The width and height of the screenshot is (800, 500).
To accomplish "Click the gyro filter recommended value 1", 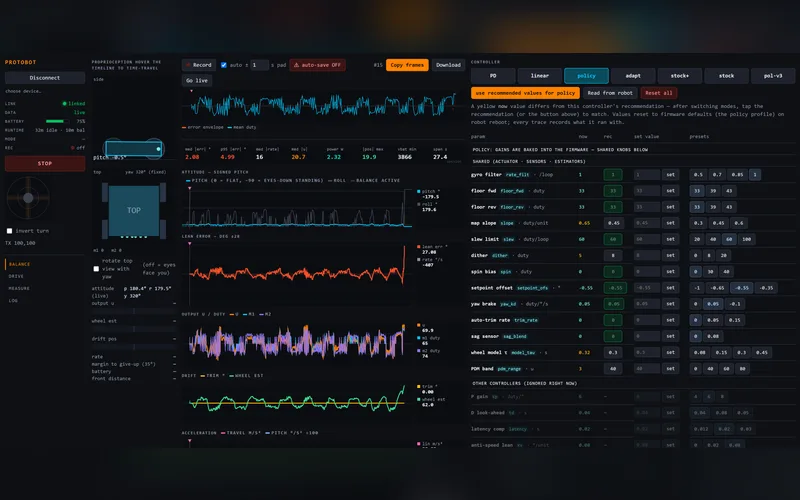I will (613, 174).
